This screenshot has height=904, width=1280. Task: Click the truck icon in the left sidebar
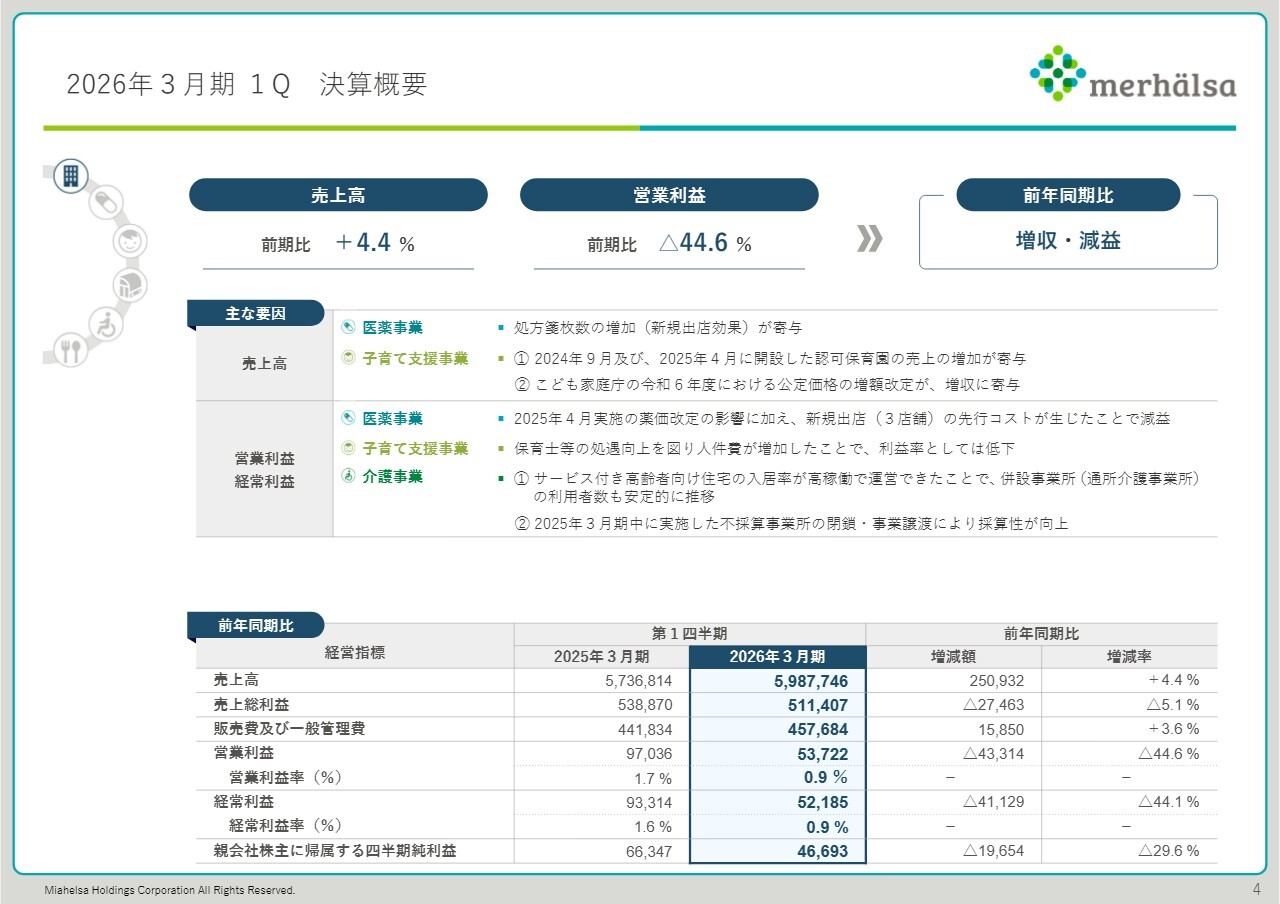click(x=129, y=283)
